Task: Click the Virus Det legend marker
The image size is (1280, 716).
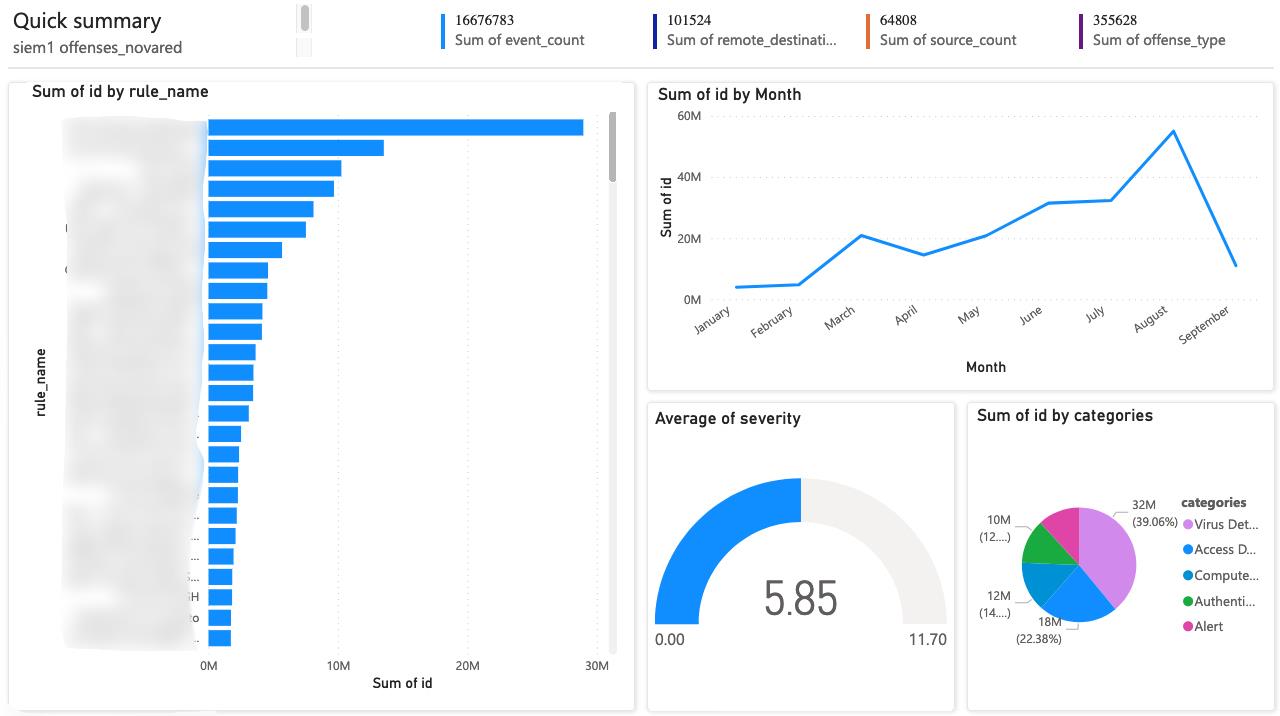Action: point(1190,524)
